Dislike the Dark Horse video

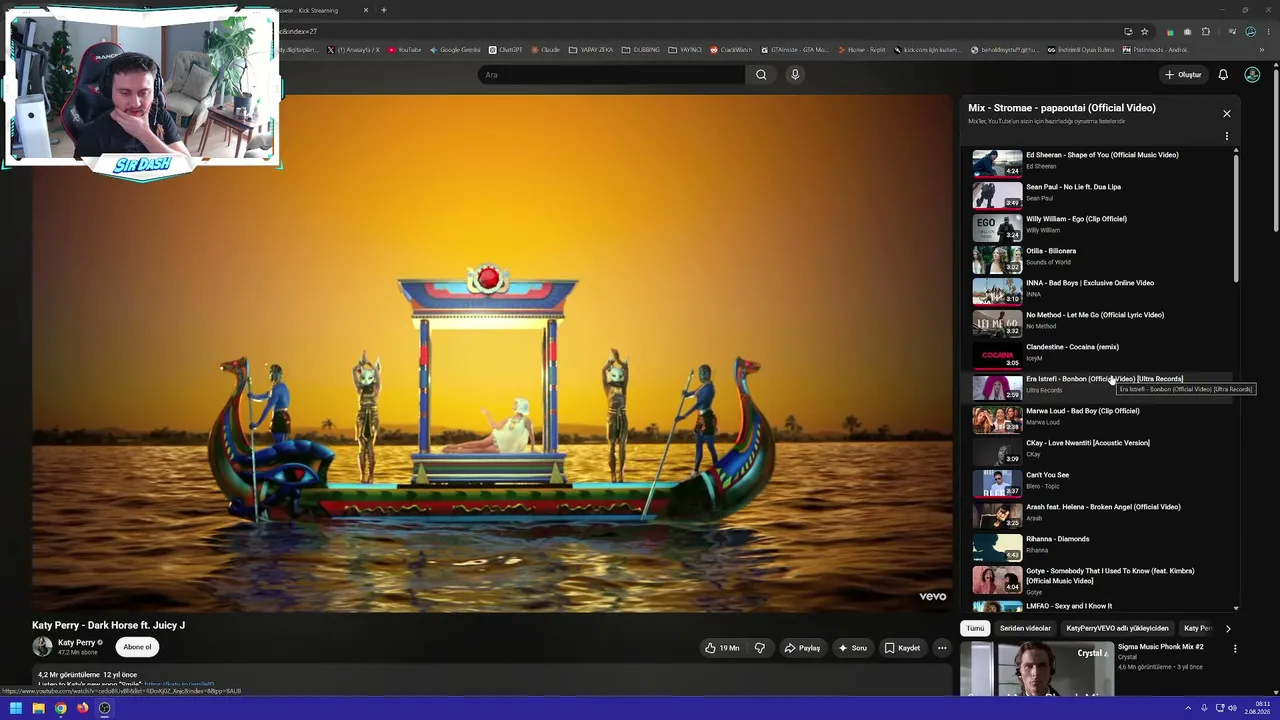(760, 648)
